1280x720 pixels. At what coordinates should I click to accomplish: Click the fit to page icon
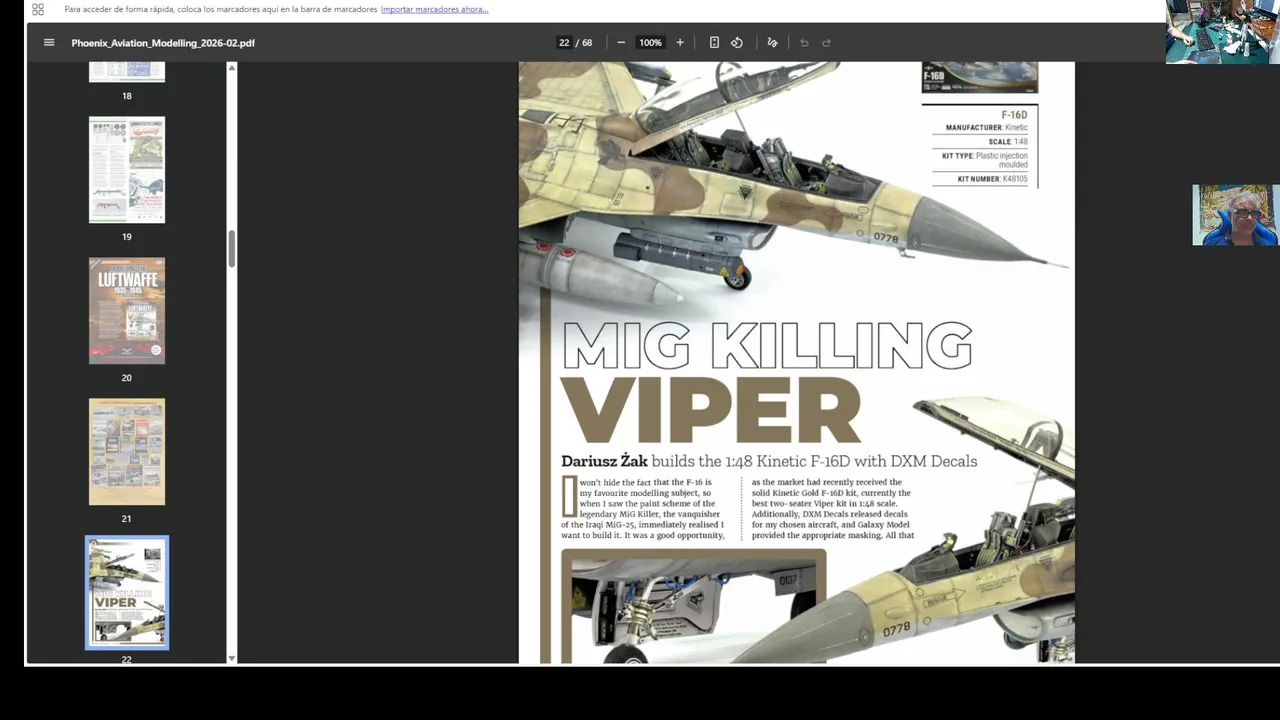[714, 43]
